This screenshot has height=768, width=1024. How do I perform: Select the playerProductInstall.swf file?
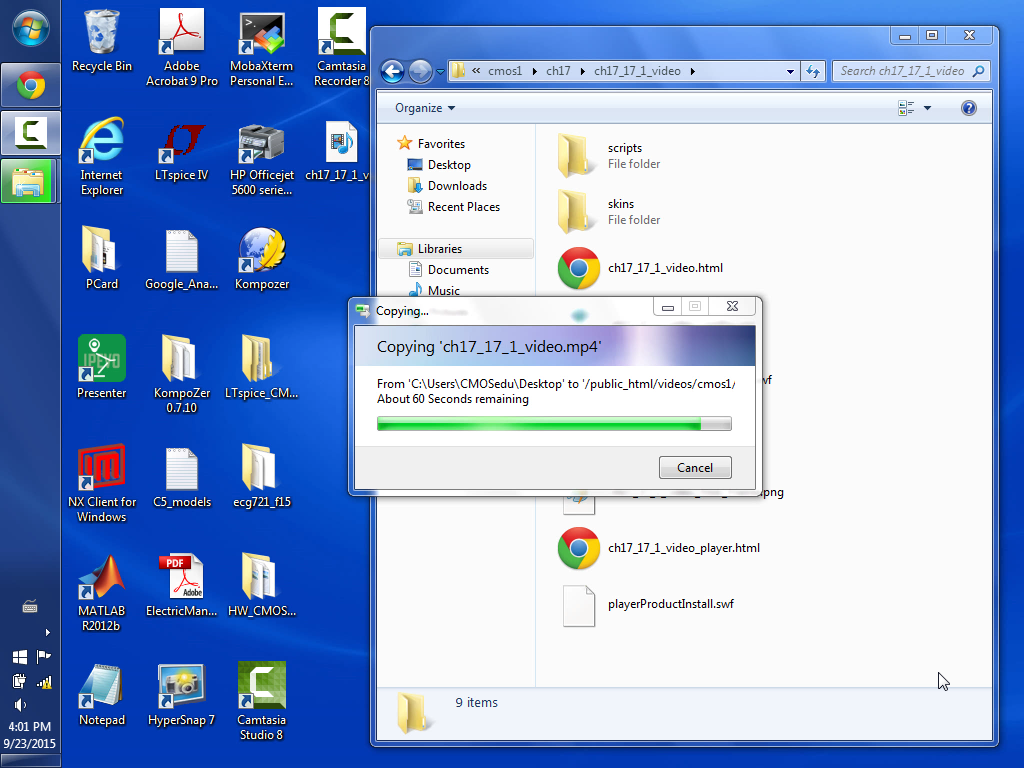tap(648, 605)
